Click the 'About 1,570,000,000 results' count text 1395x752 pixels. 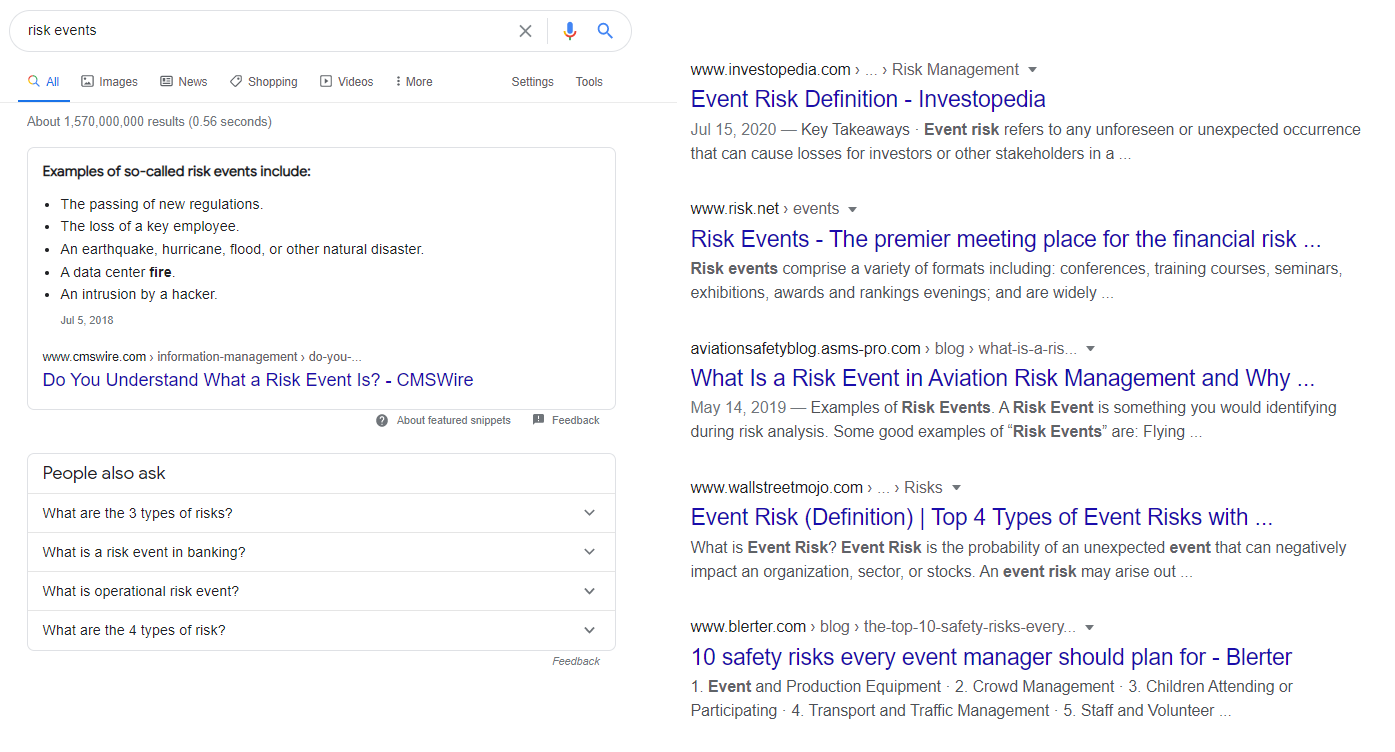[149, 122]
